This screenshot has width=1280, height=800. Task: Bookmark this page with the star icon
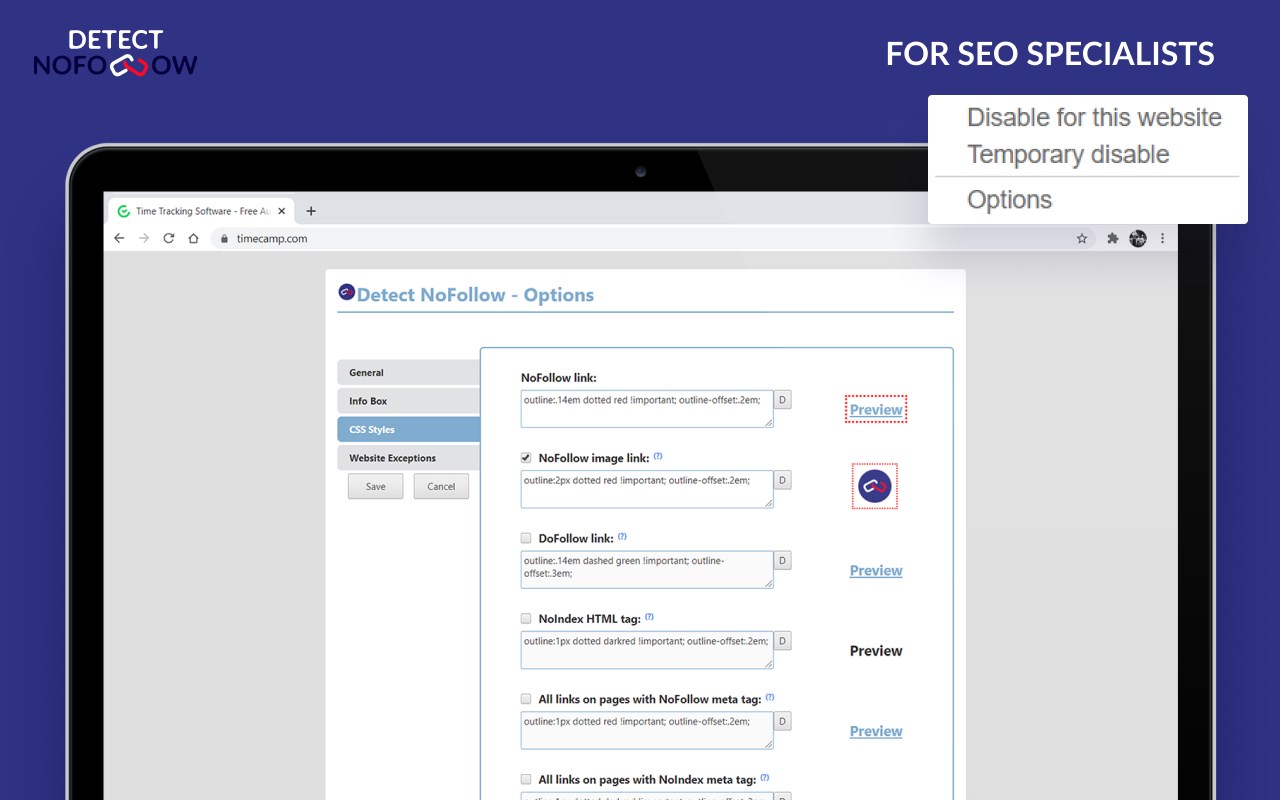(1082, 239)
